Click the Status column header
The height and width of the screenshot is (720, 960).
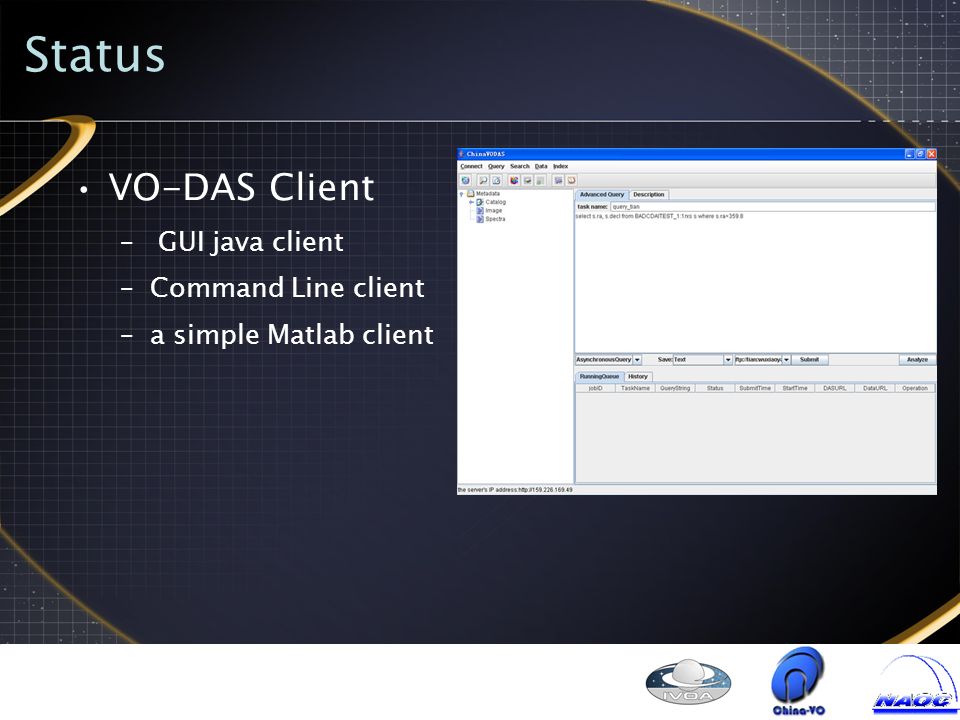click(x=715, y=388)
